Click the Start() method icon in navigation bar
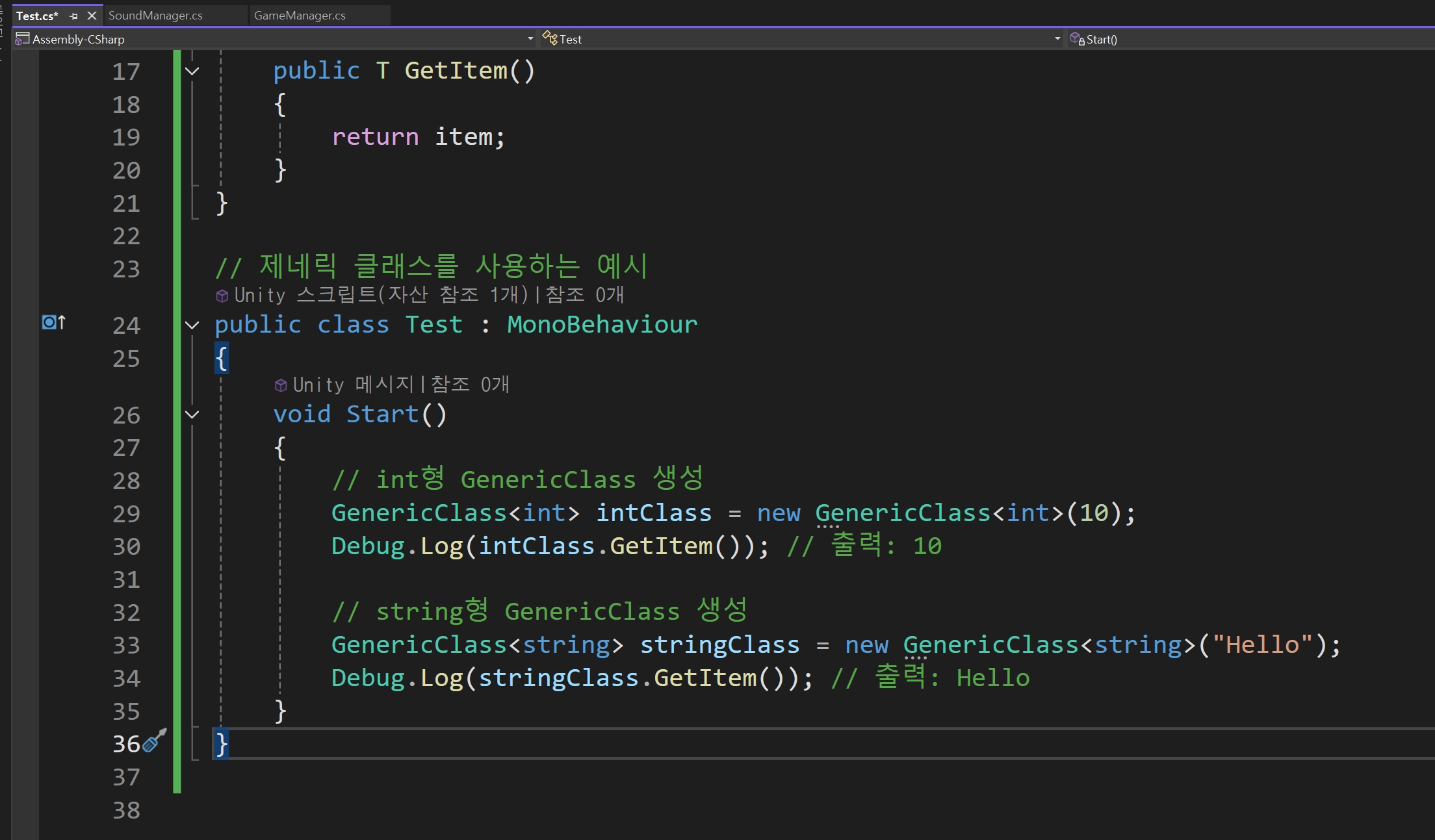This screenshot has width=1435, height=840. (x=1077, y=39)
